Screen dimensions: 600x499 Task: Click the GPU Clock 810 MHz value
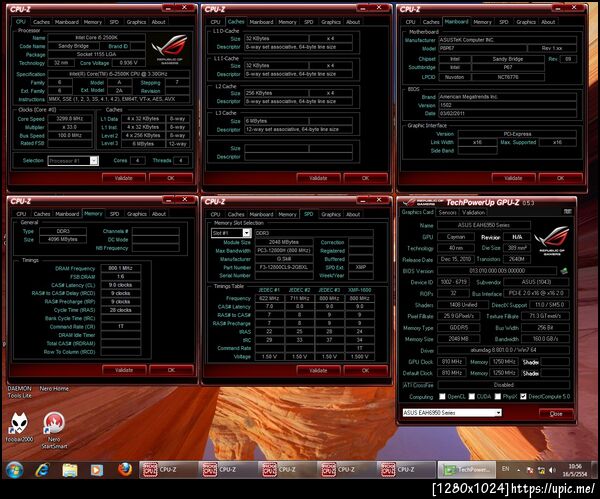pyautogui.click(x=452, y=362)
